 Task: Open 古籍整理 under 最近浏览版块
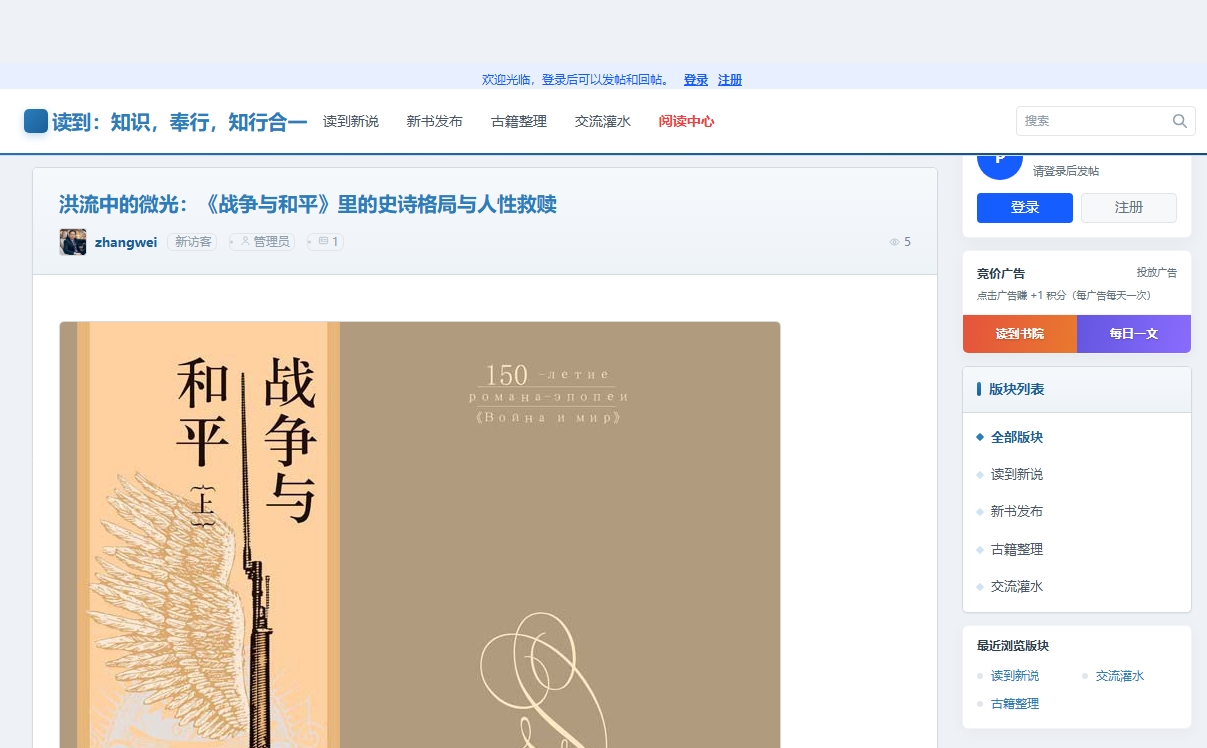pyautogui.click(x=1015, y=704)
